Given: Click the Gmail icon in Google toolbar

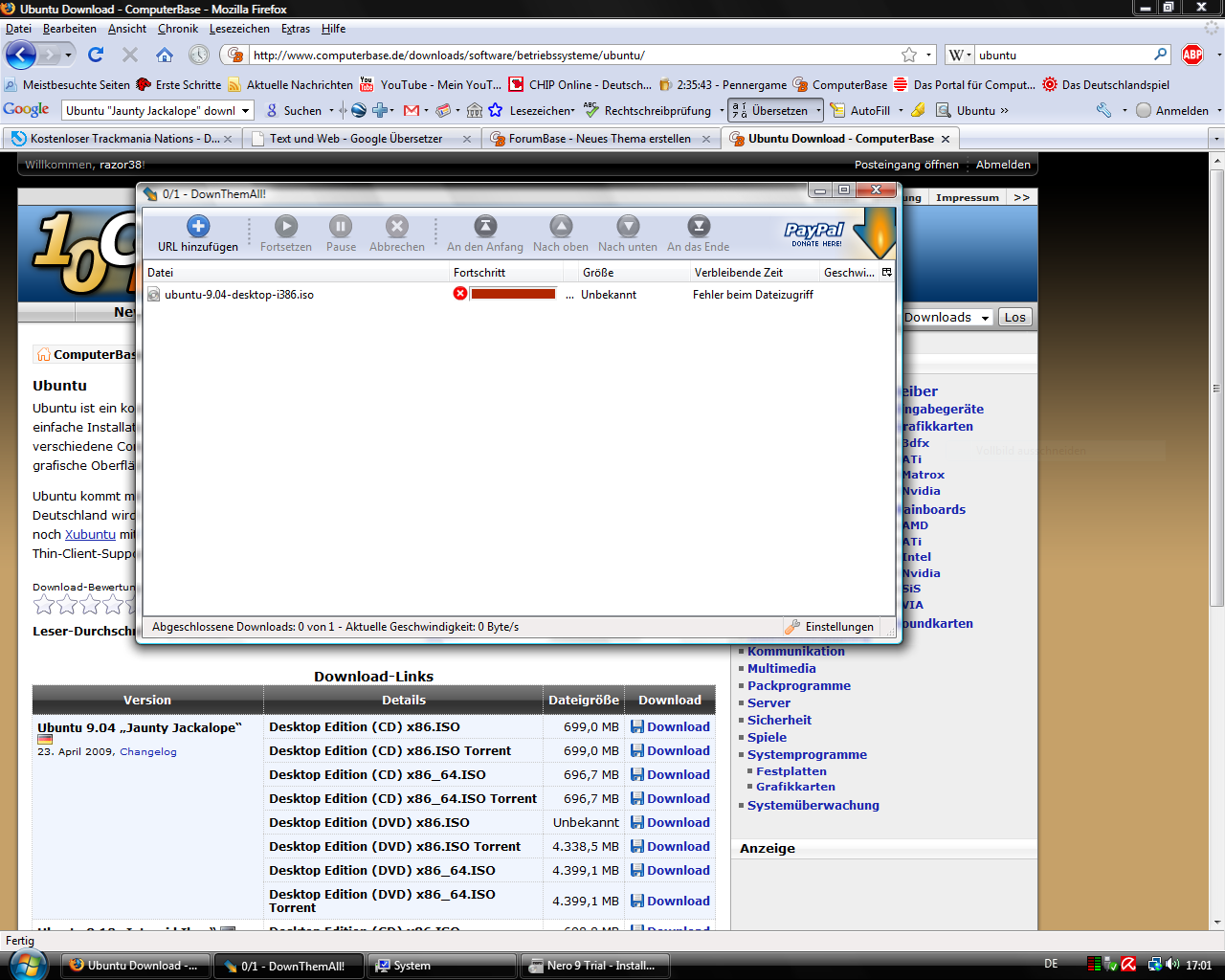Looking at the screenshot, I should (412, 111).
